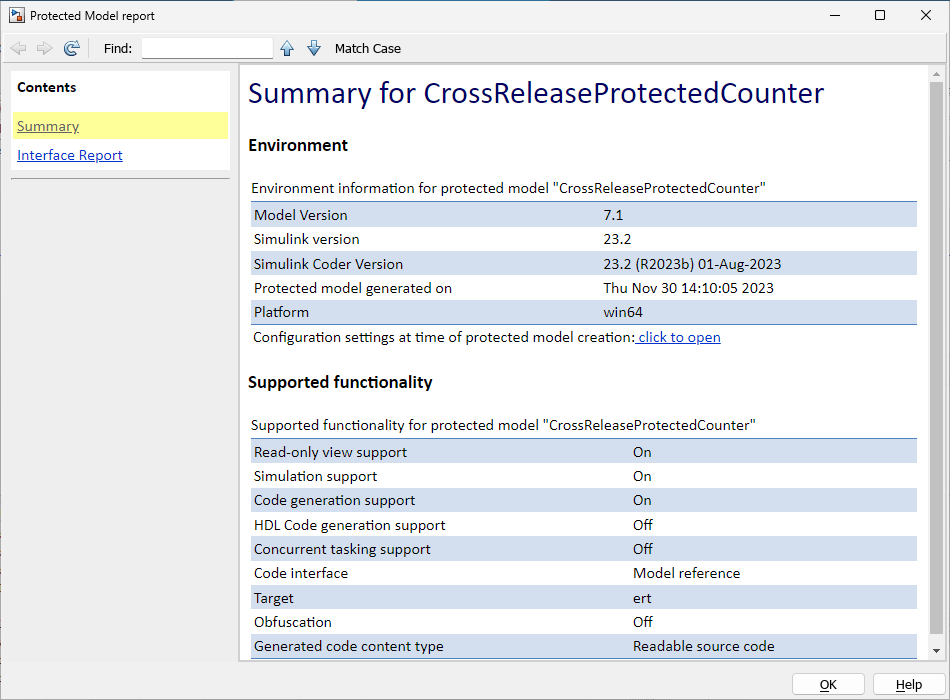Refresh the report with the reload icon
Viewport: 950px width, 700px height.
click(71, 47)
